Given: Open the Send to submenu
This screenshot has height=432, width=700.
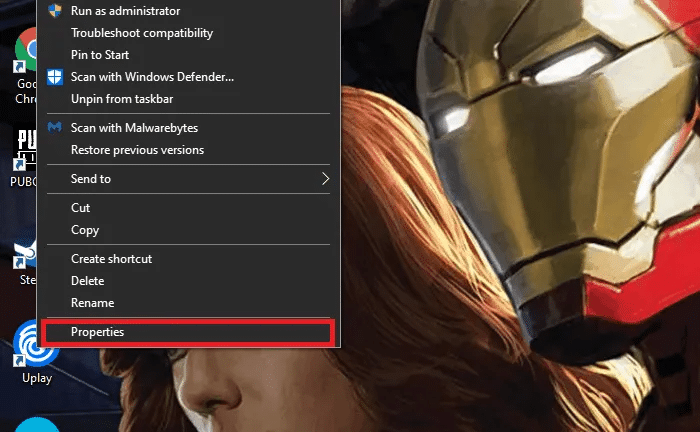Looking at the screenshot, I should tap(188, 179).
